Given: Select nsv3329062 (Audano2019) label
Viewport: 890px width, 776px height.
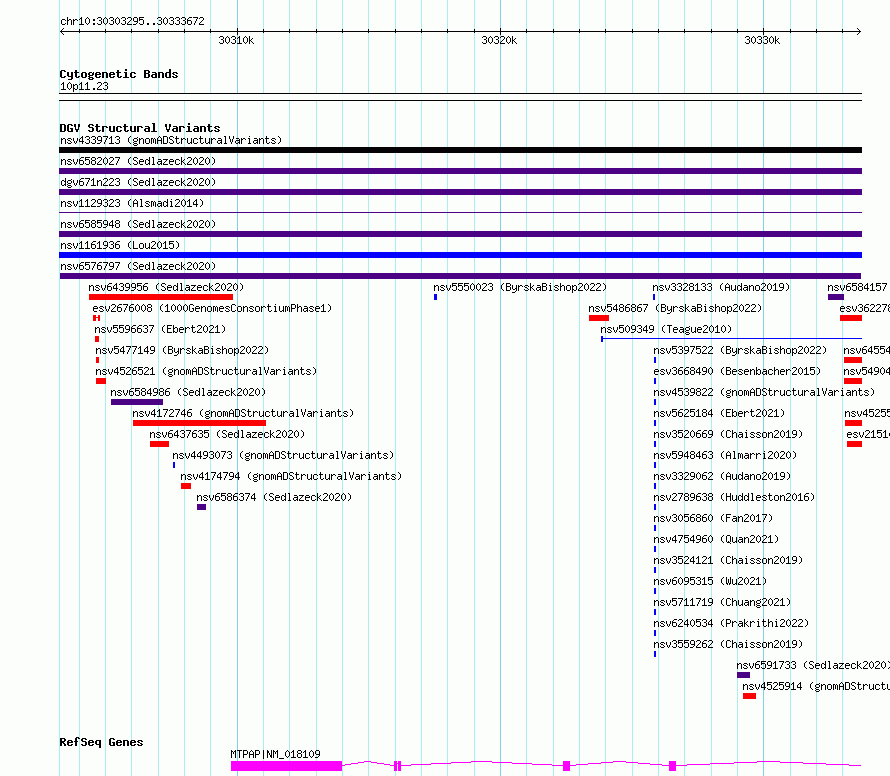Looking at the screenshot, I should [x=722, y=476].
